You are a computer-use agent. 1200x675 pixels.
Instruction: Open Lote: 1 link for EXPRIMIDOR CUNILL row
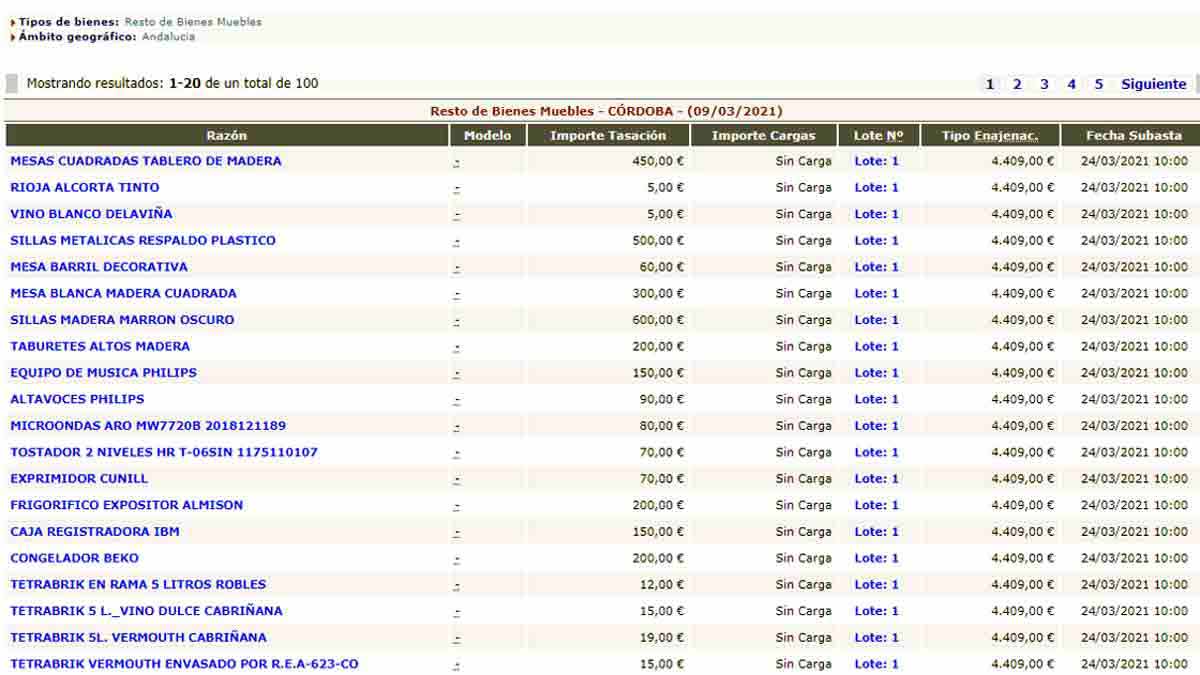(x=876, y=478)
